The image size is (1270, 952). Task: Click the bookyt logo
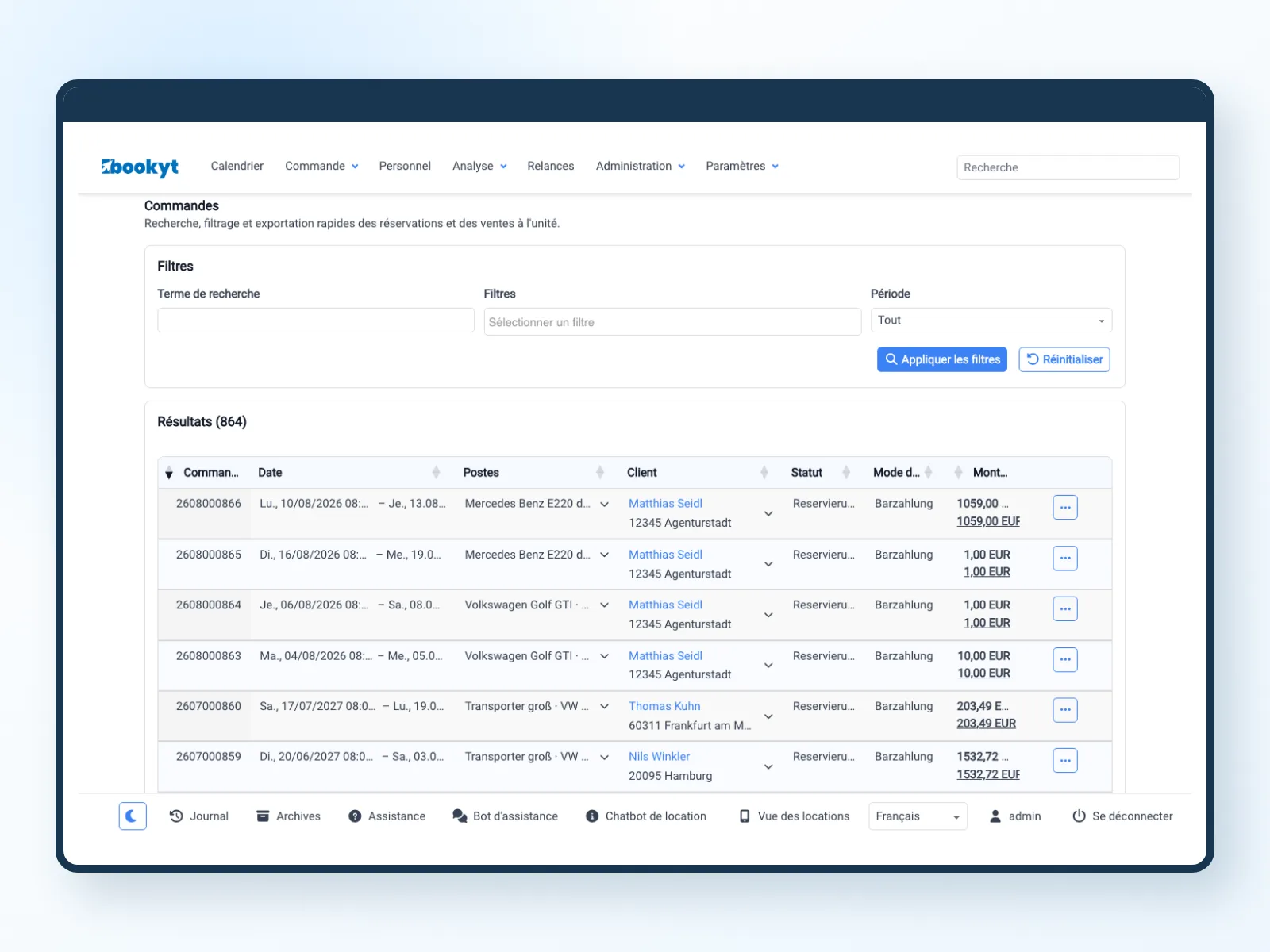click(x=140, y=167)
